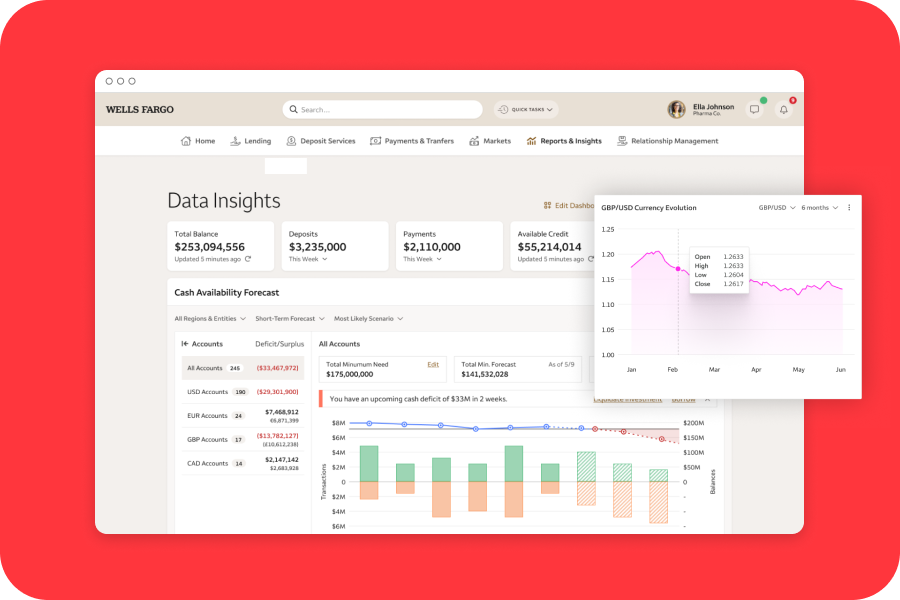Go to the Markets menu

pyautogui.click(x=490, y=141)
